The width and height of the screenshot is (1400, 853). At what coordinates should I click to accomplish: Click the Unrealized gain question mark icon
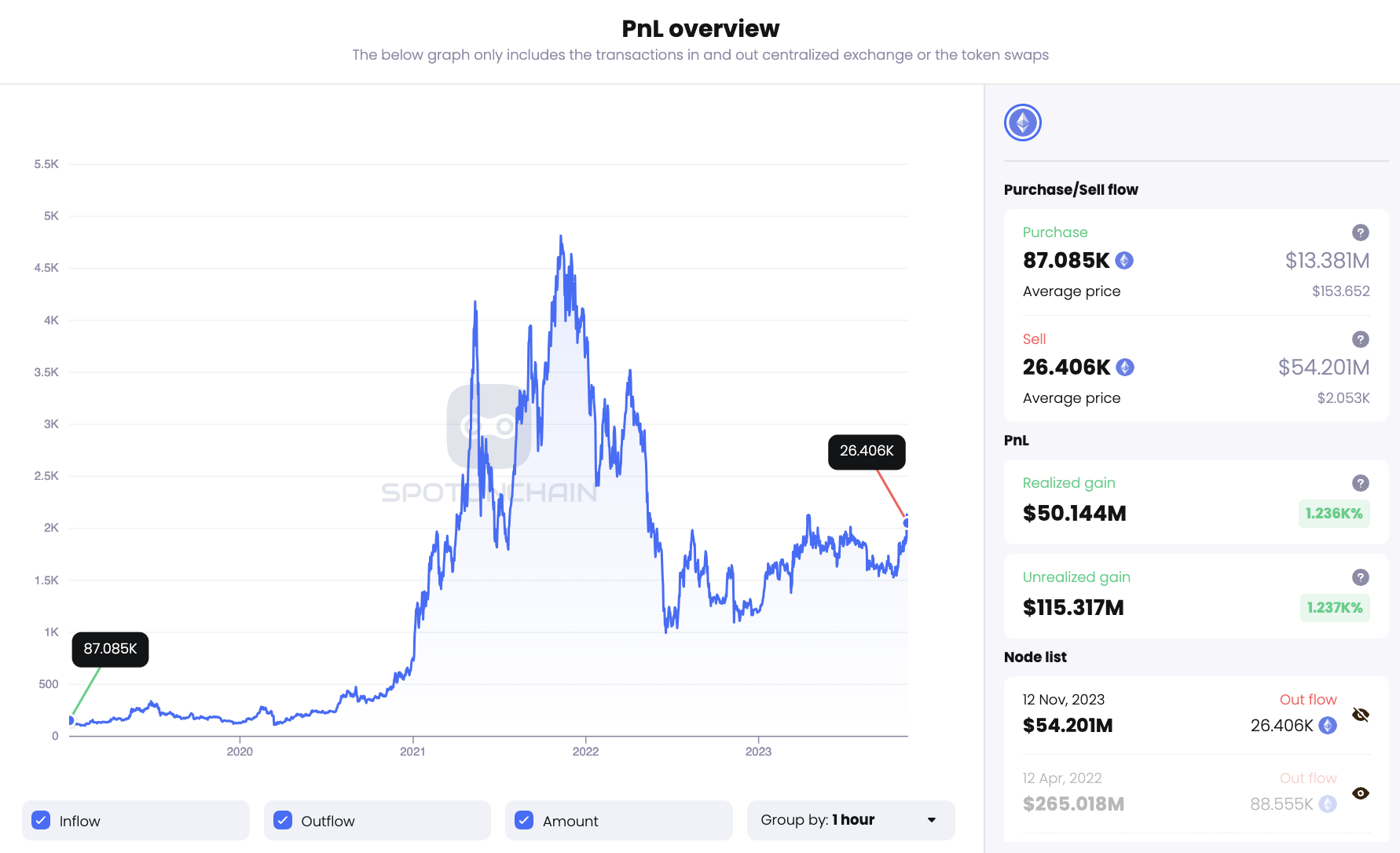coord(1362,577)
